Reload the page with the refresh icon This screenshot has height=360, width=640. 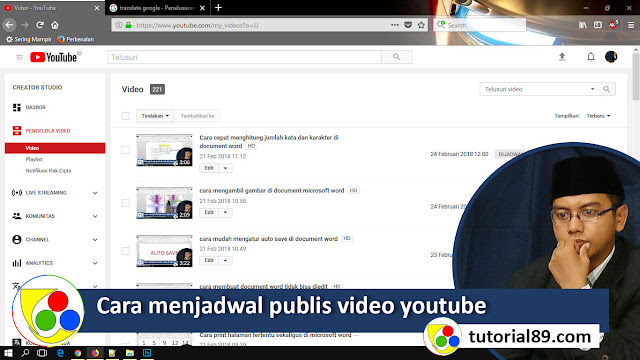40,25
